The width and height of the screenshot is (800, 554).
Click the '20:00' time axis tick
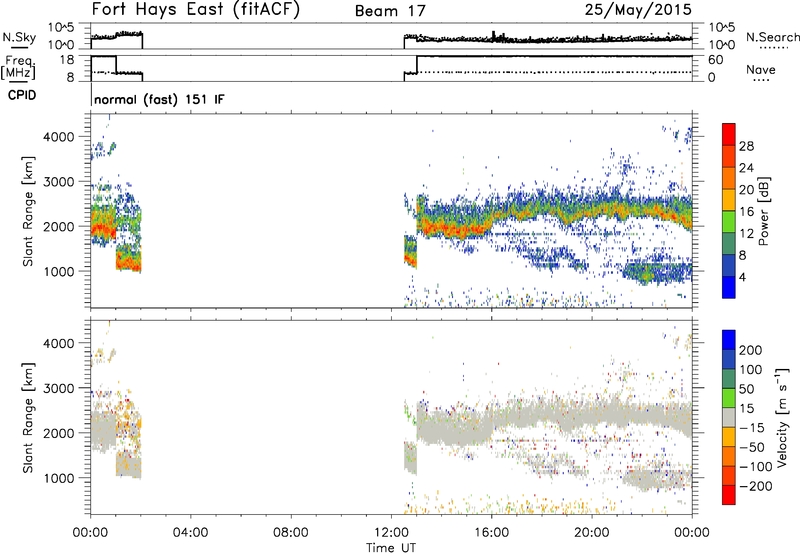click(x=591, y=533)
